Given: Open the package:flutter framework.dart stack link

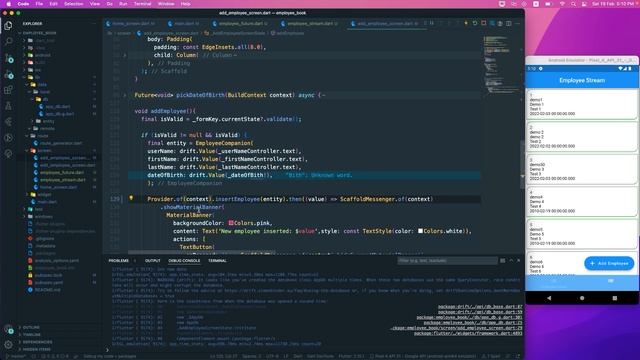Looking at the screenshot, I should click(x=468, y=333).
